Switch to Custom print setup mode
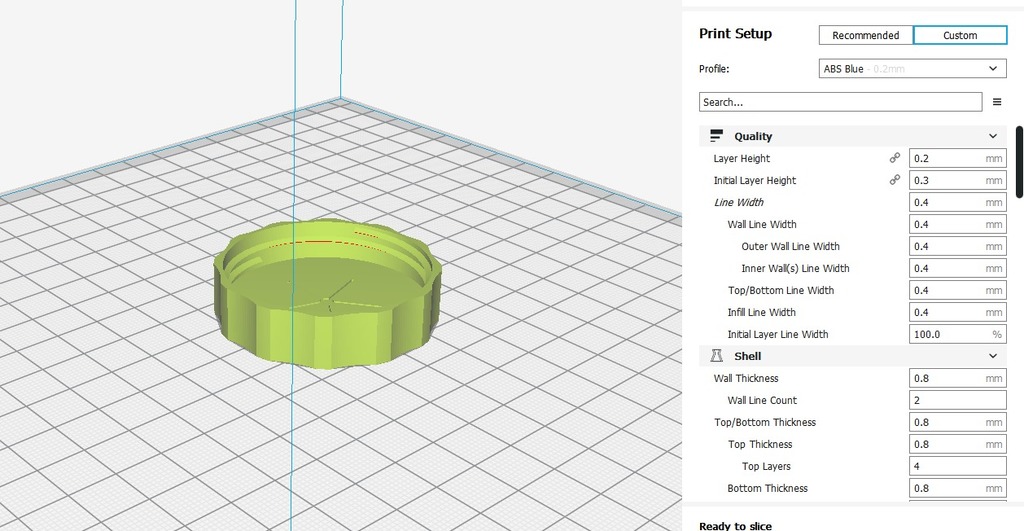Screen dimensions: 1024x531 (959, 35)
